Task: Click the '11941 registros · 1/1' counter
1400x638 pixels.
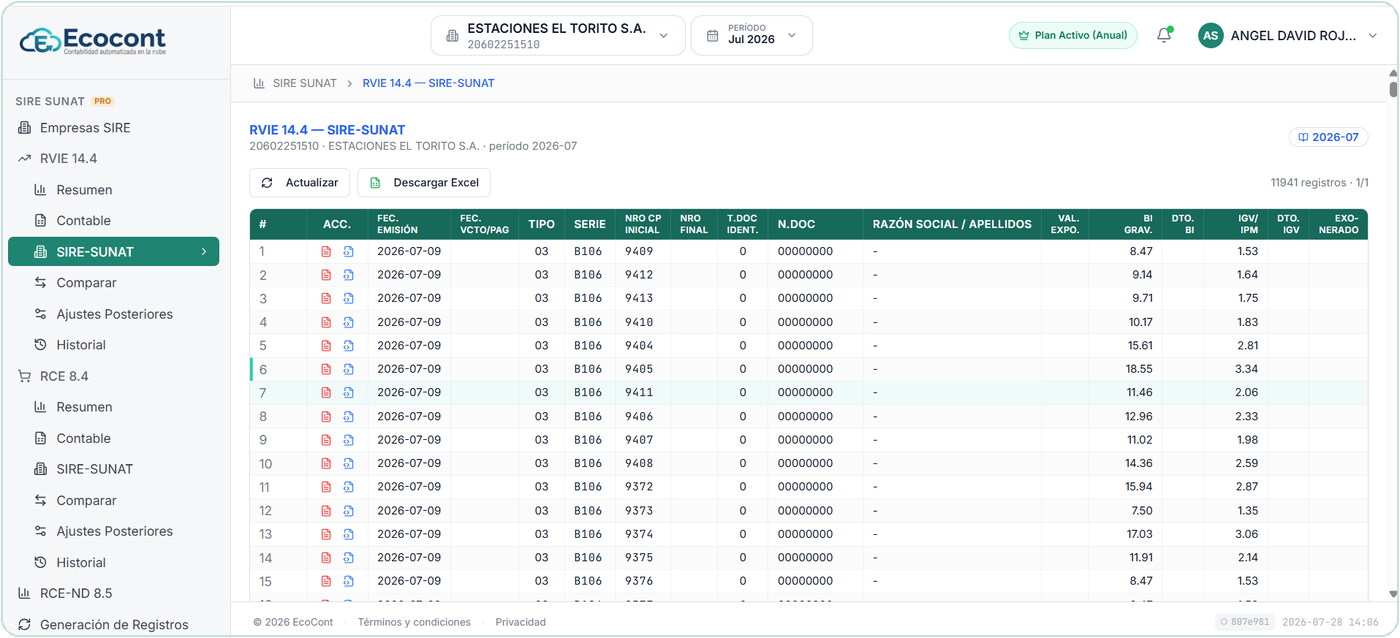Action: (1319, 183)
